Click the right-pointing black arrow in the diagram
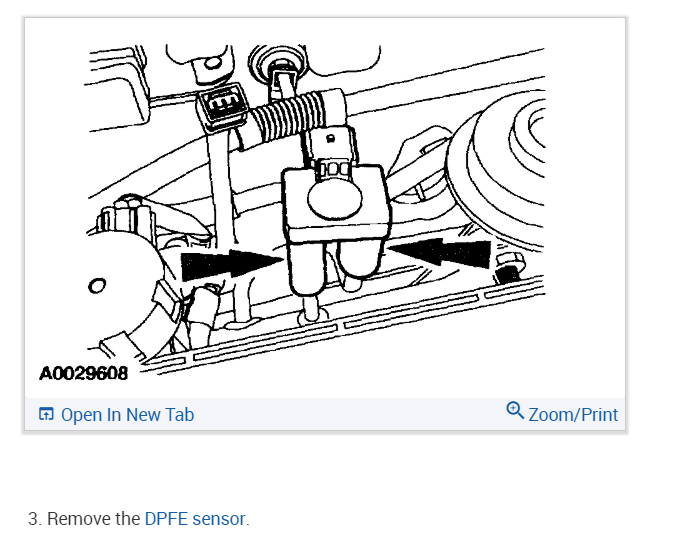This screenshot has width=681, height=544. (231, 264)
